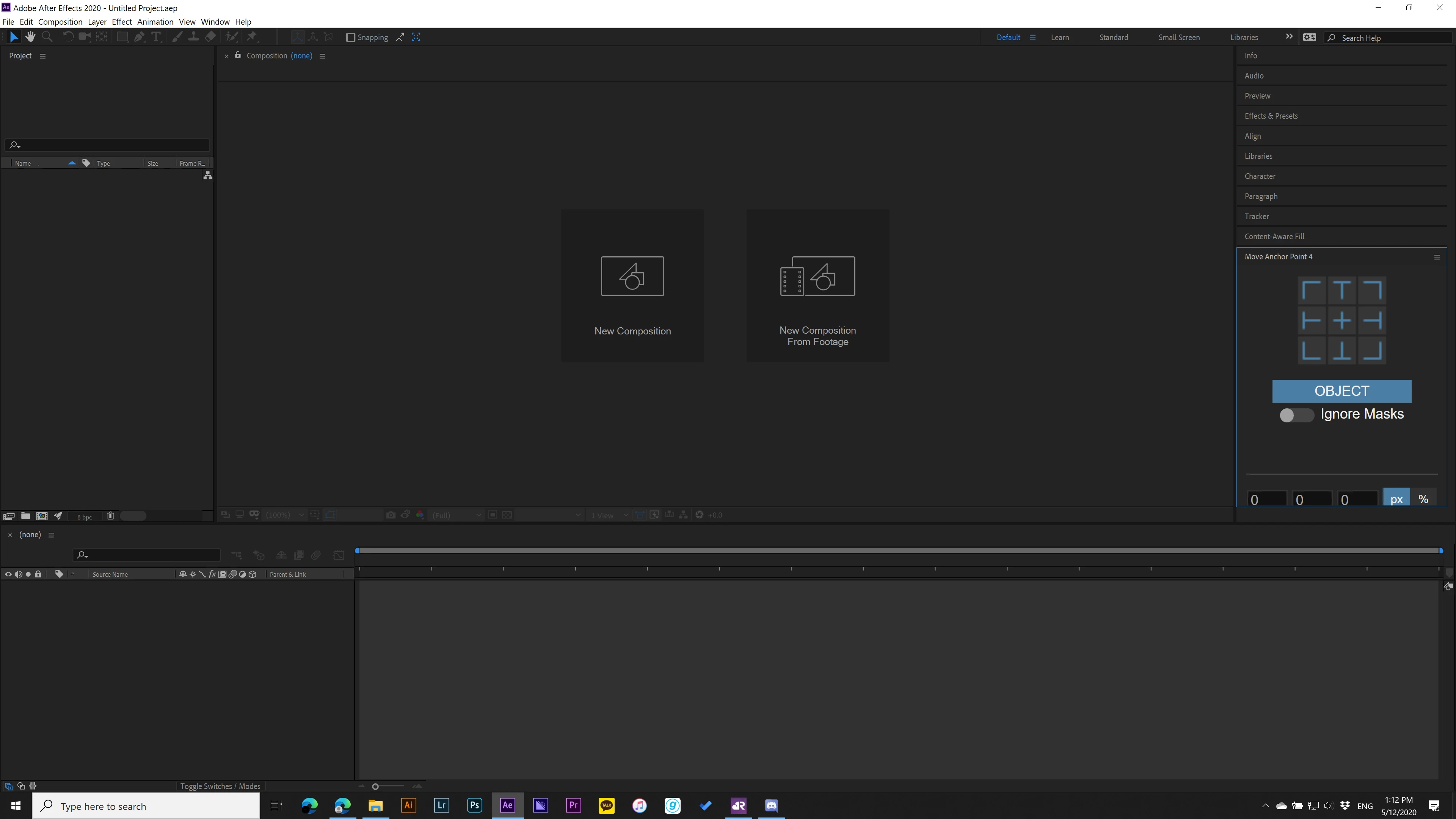Expand the workspace overflow chevron

1289,37
